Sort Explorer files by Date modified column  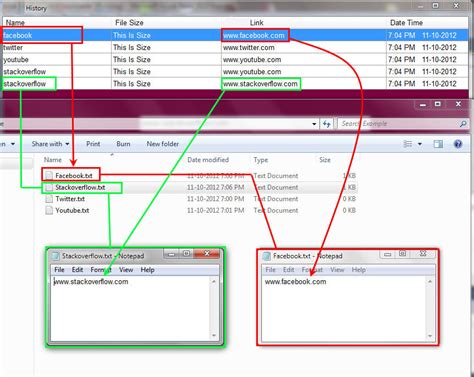coord(208,160)
